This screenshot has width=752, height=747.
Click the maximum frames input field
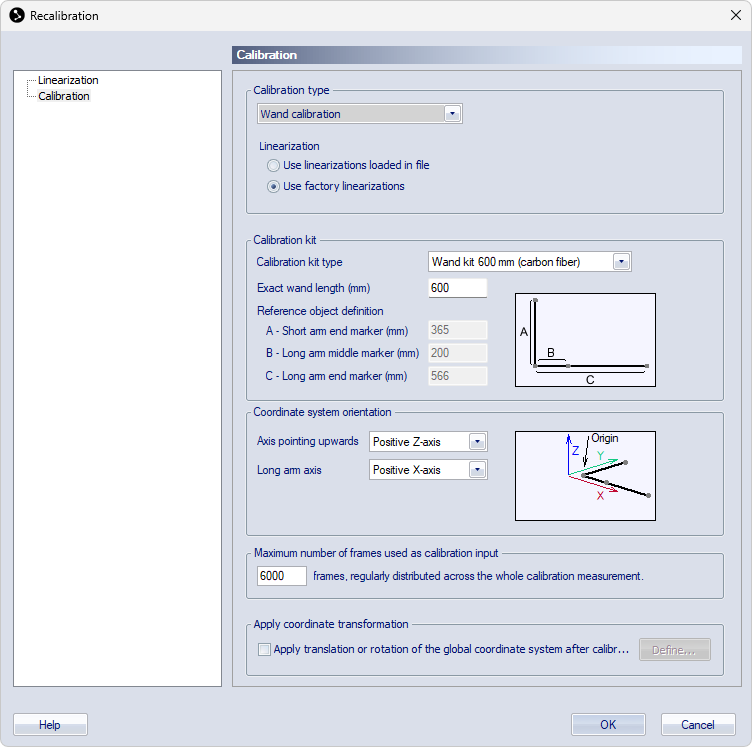click(x=281, y=576)
